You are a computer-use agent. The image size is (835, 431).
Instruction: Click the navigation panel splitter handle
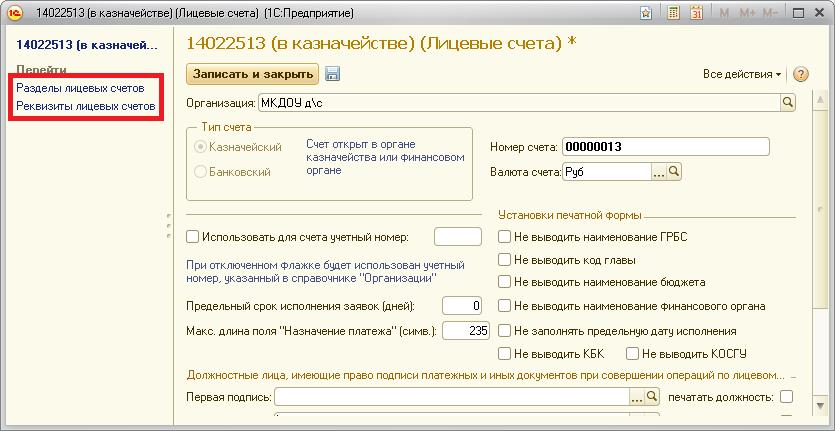click(x=169, y=226)
